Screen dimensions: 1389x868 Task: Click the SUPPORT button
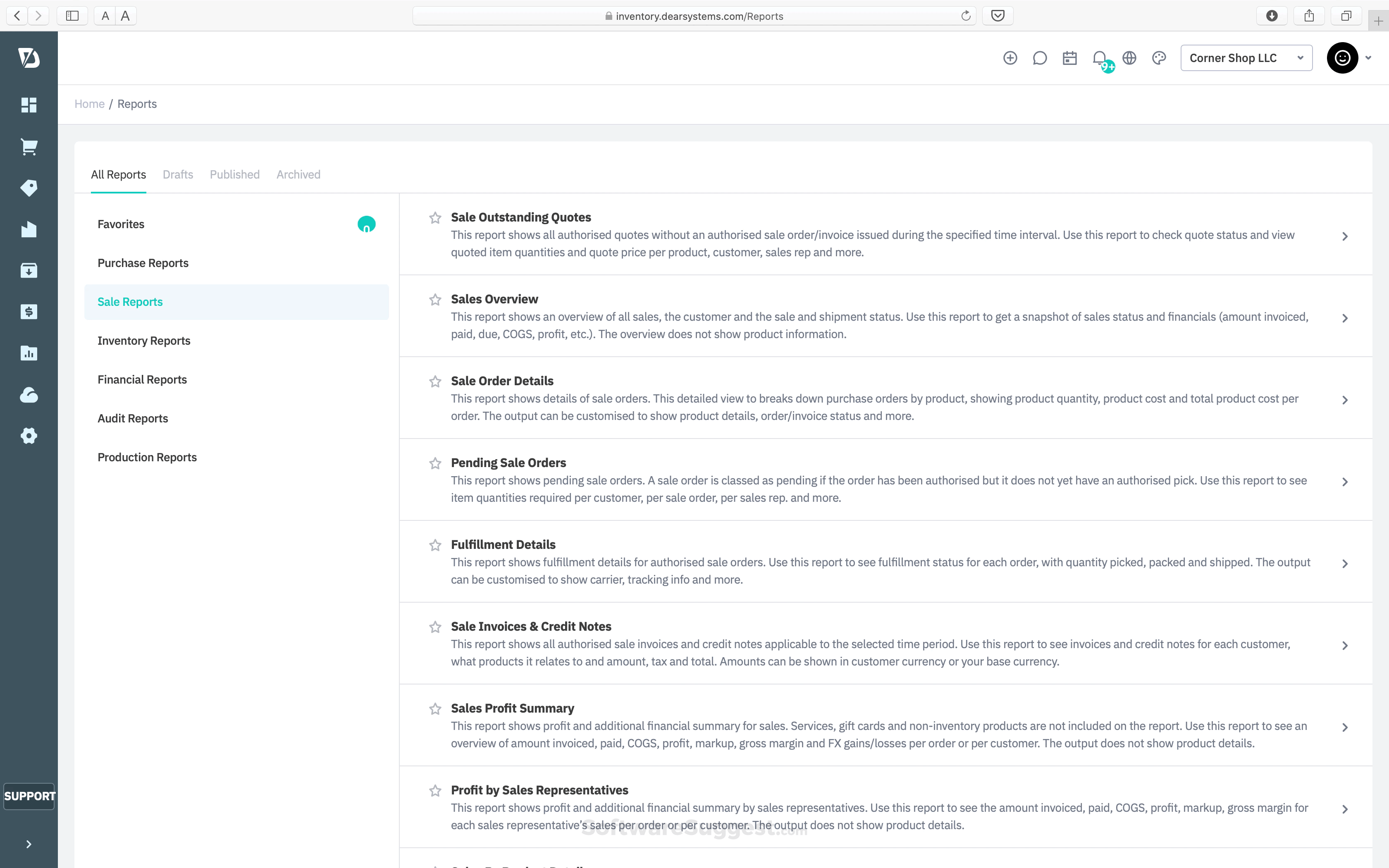[29, 796]
